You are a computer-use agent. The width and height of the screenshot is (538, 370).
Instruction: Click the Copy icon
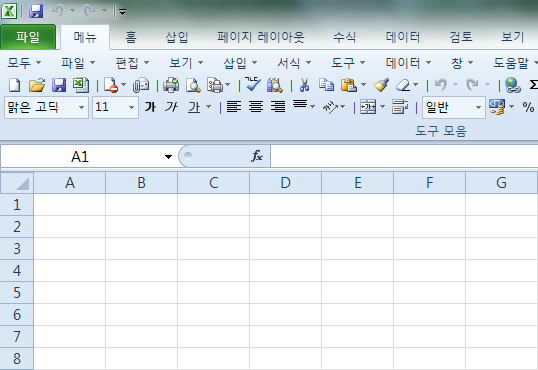coord(326,85)
